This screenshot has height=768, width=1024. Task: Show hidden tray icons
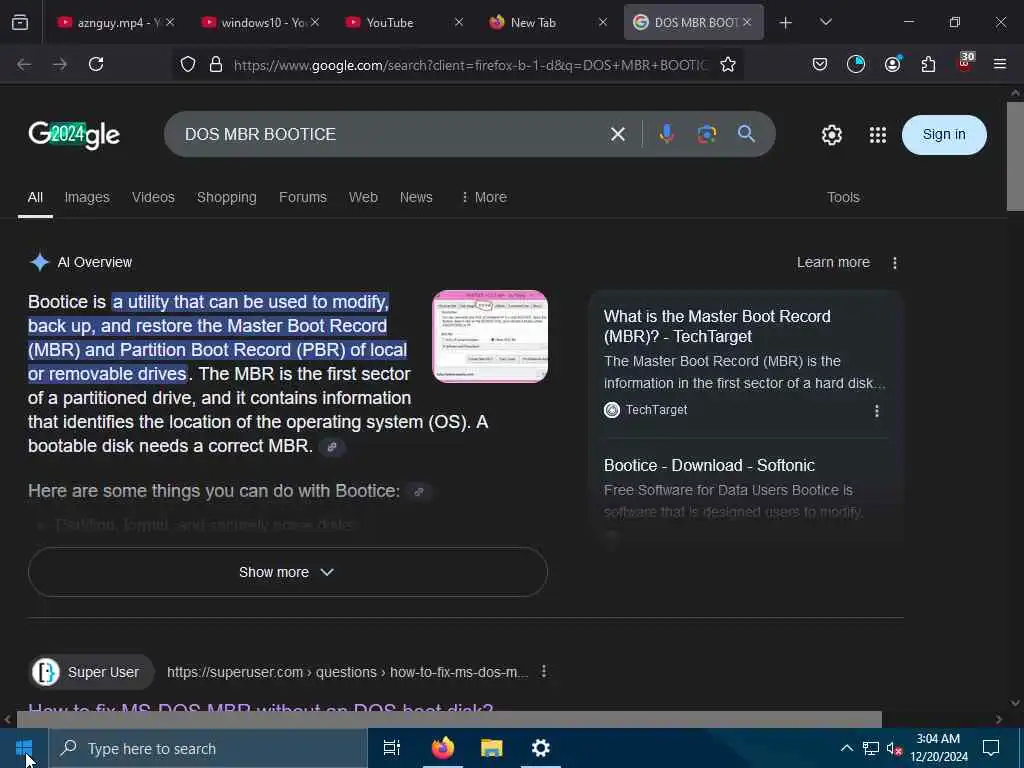[846, 748]
